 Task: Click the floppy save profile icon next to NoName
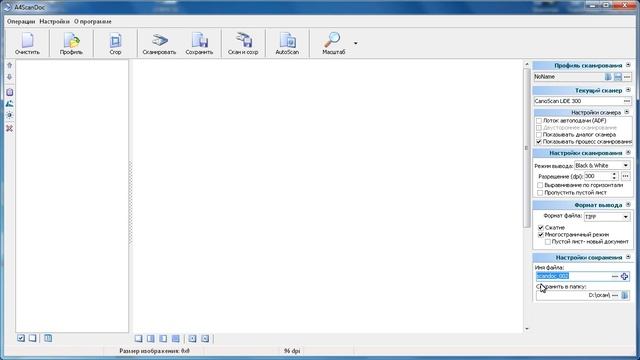pos(618,77)
